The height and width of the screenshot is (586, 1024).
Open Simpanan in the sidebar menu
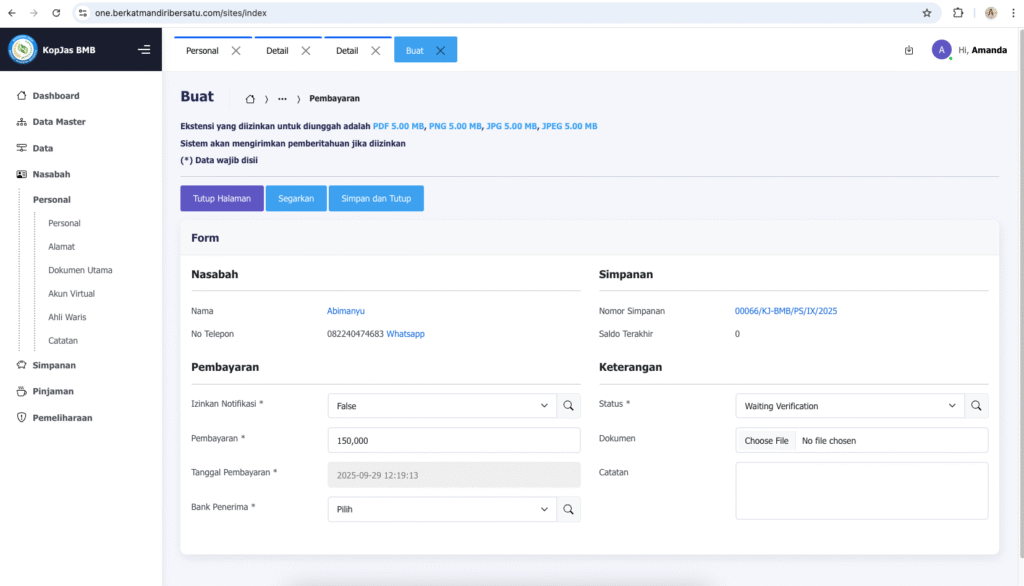(54, 365)
